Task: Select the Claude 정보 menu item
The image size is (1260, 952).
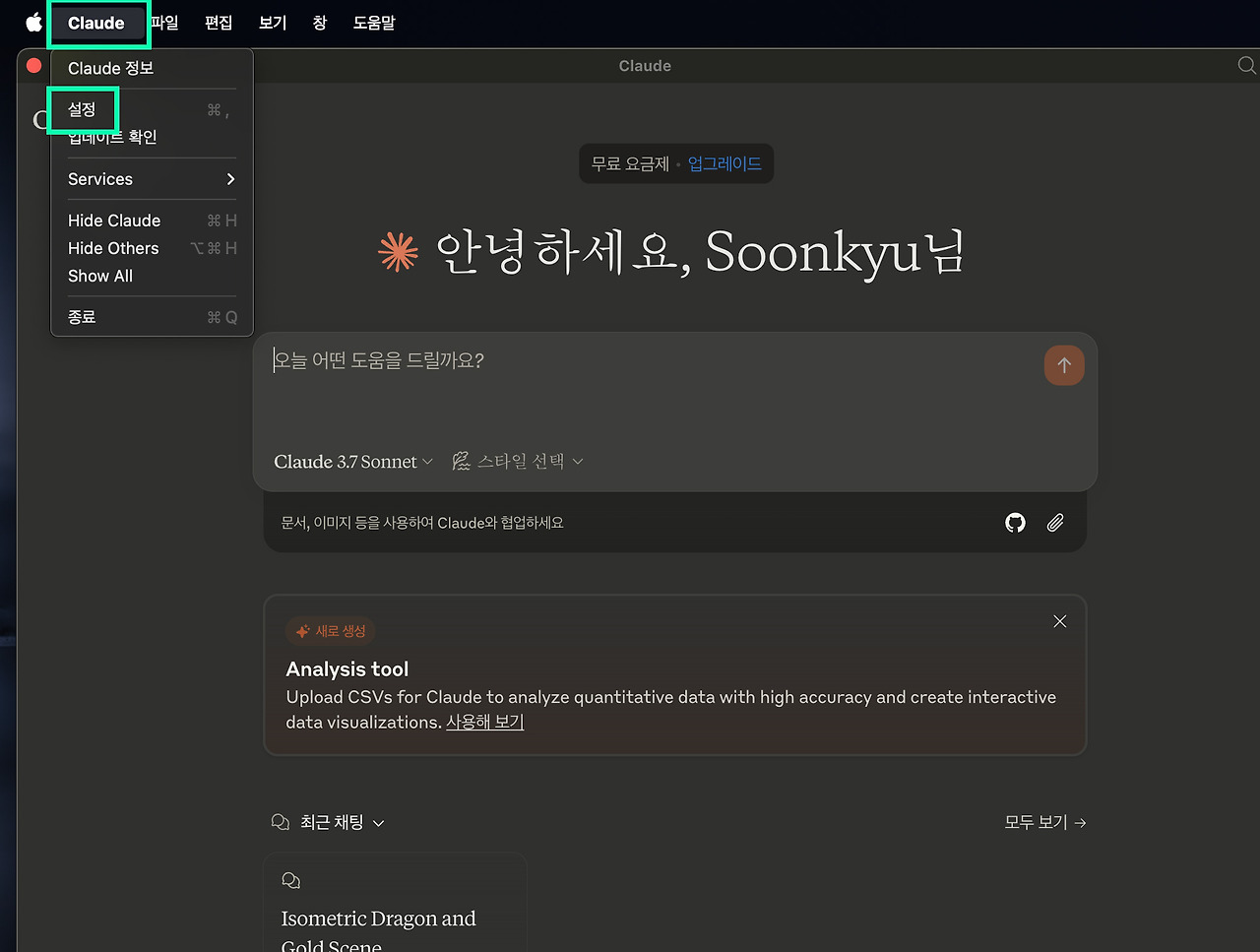Action: point(152,68)
